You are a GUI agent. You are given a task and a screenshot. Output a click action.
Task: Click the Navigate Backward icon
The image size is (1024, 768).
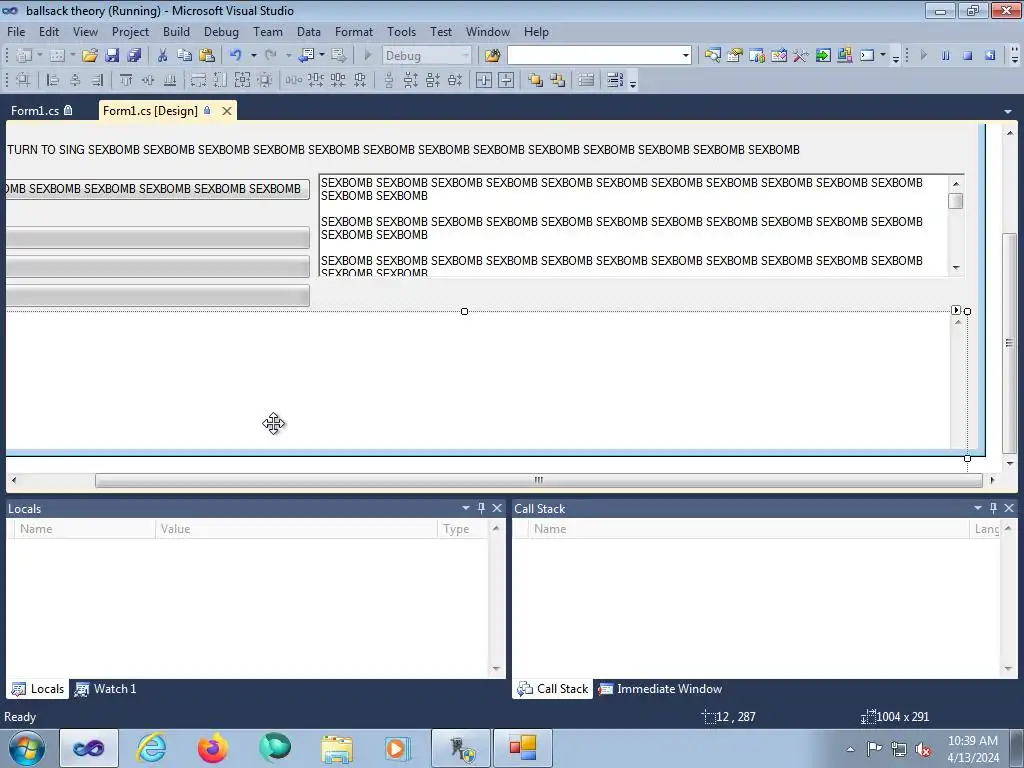coord(306,56)
